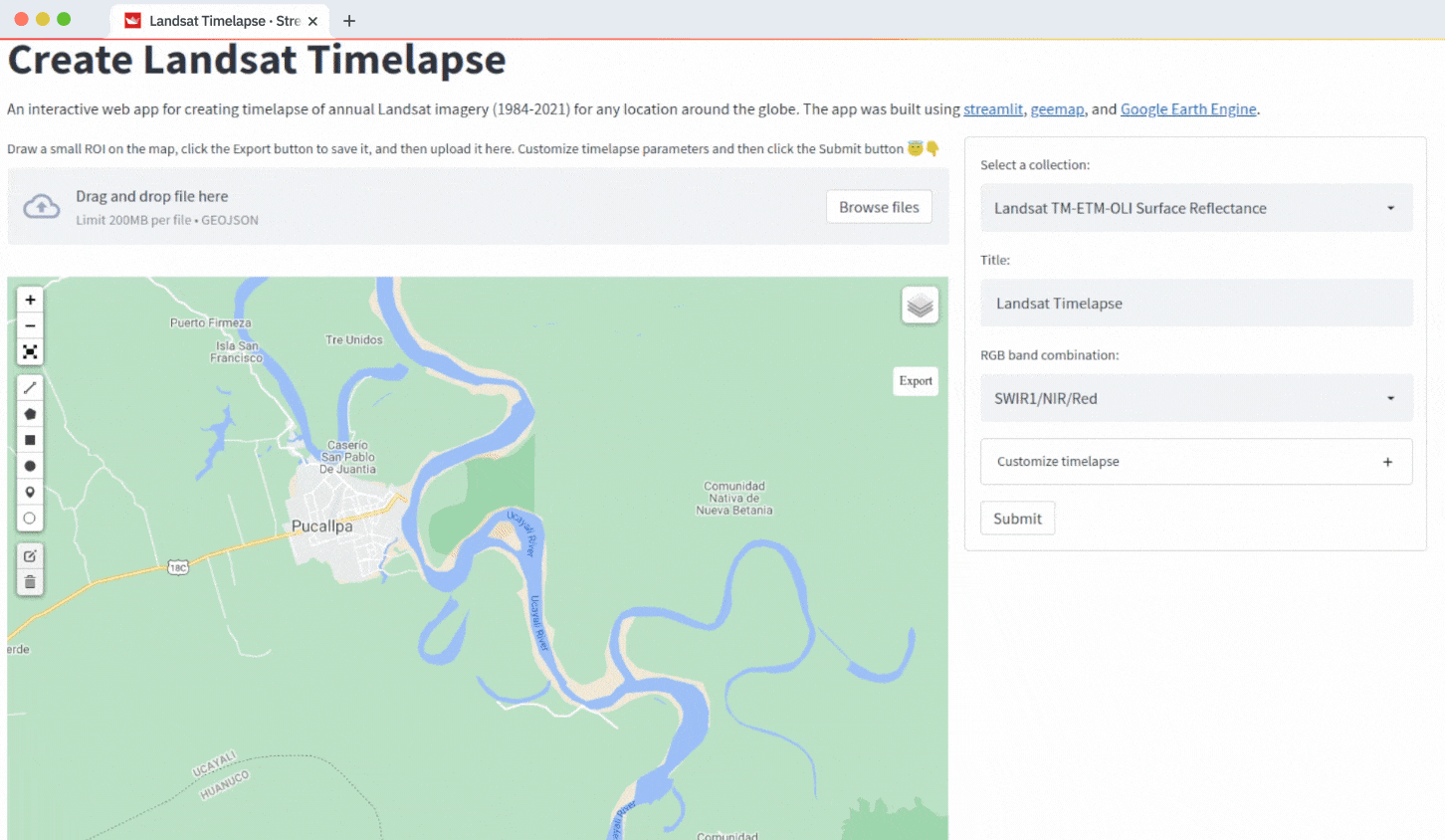Zoom in on the map

(30, 299)
